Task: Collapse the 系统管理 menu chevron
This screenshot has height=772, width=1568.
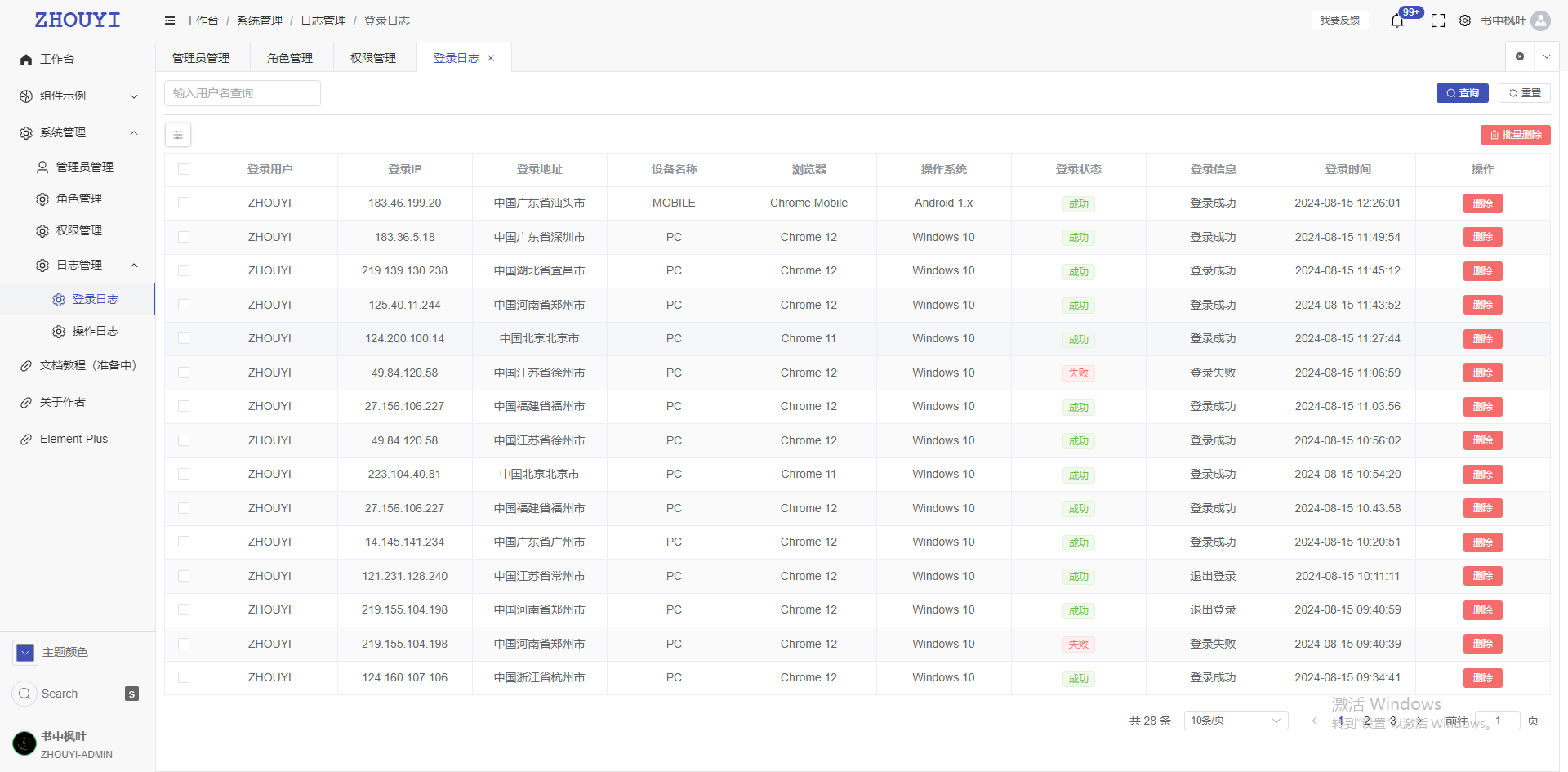Action: 134,133
